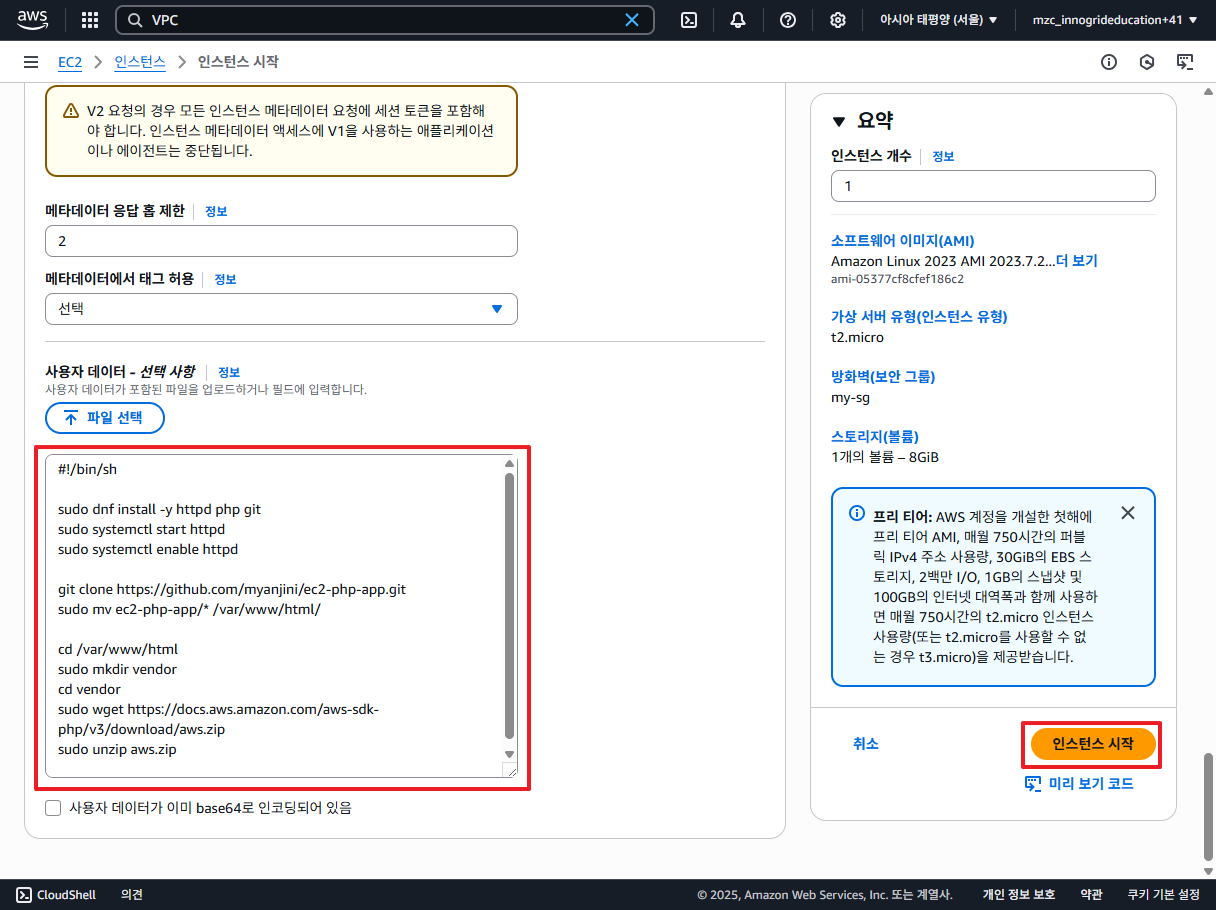
Task: Click 약관 in the footer
Action: [1091, 895]
